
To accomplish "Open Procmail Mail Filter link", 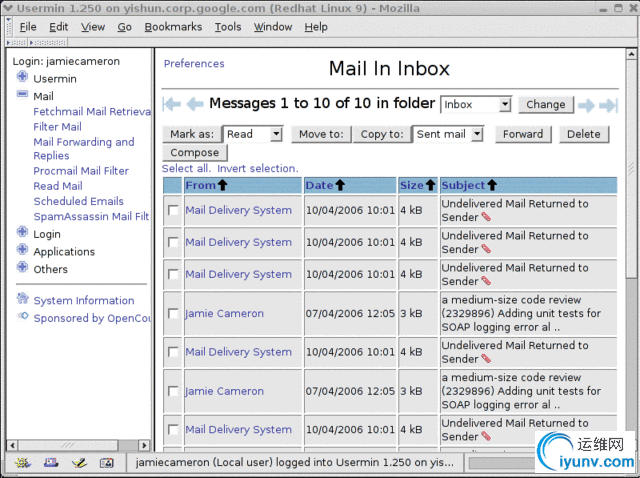I will pyautogui.click(x=81, y=171).
